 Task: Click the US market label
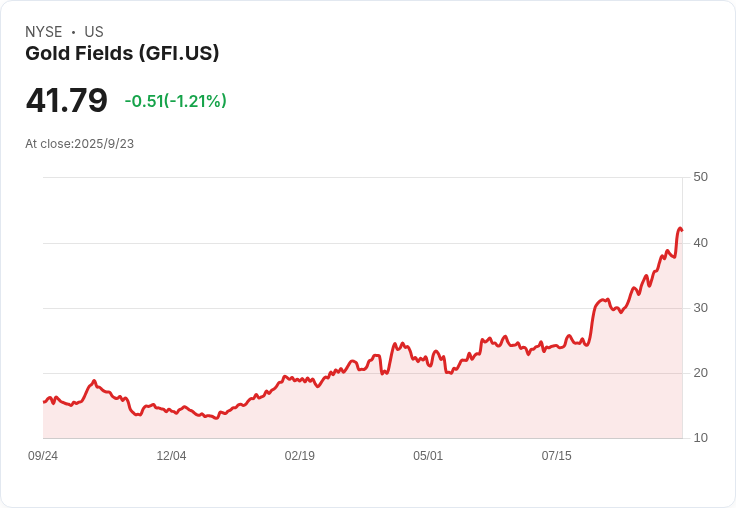click(x=94, y=32)
